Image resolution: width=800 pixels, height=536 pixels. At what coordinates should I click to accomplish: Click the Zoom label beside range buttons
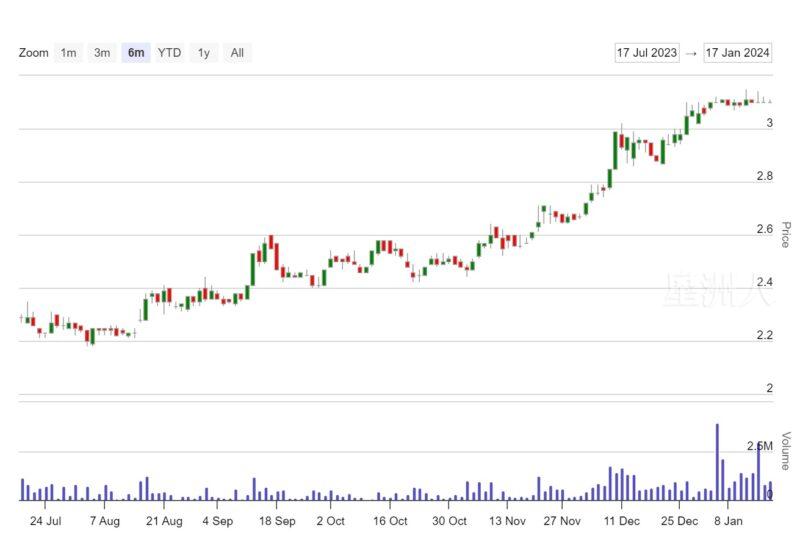[x=33, y=53]
